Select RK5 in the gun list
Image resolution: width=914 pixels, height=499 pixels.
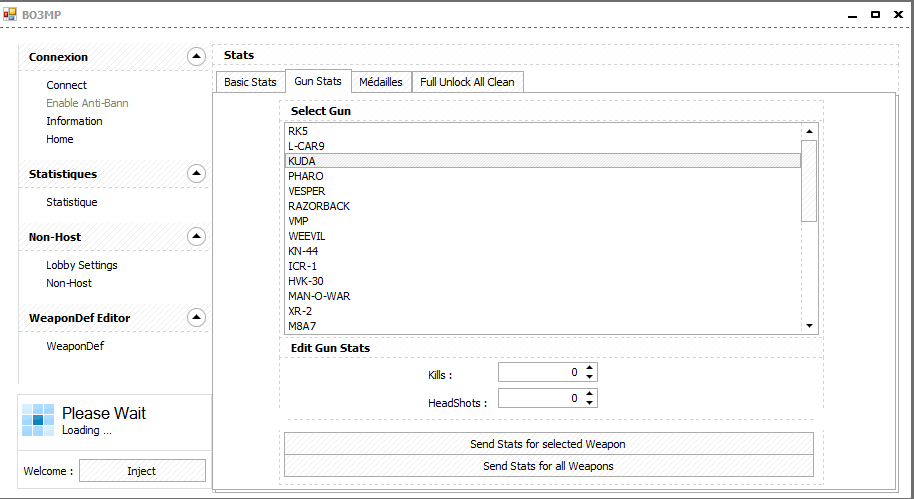(543, 131)
